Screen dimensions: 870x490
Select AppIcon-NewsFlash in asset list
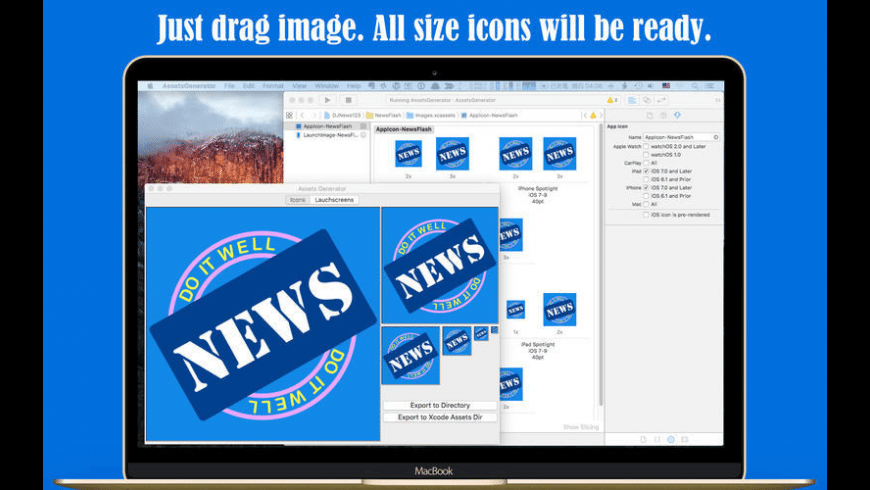[x=327, y=127]
